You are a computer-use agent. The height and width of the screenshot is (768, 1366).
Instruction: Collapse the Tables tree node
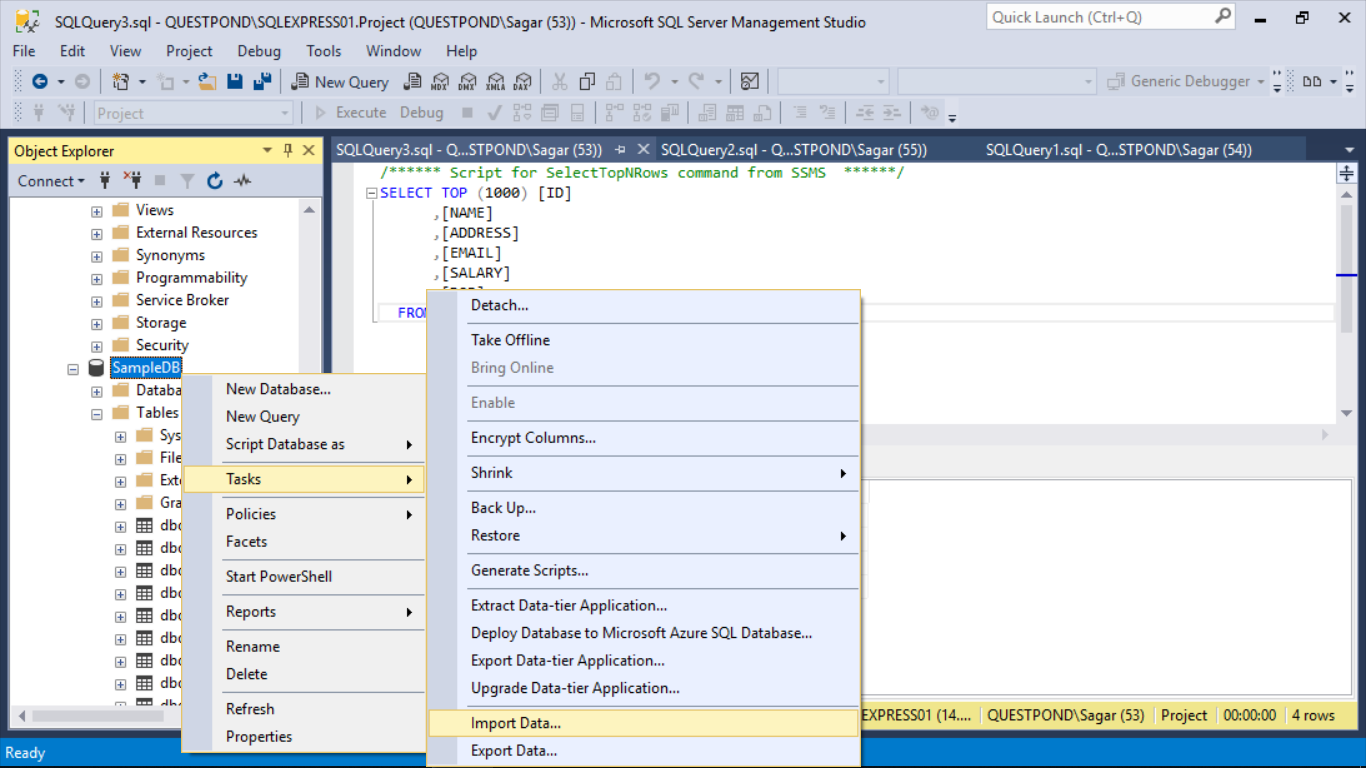(x=96, y=412)
